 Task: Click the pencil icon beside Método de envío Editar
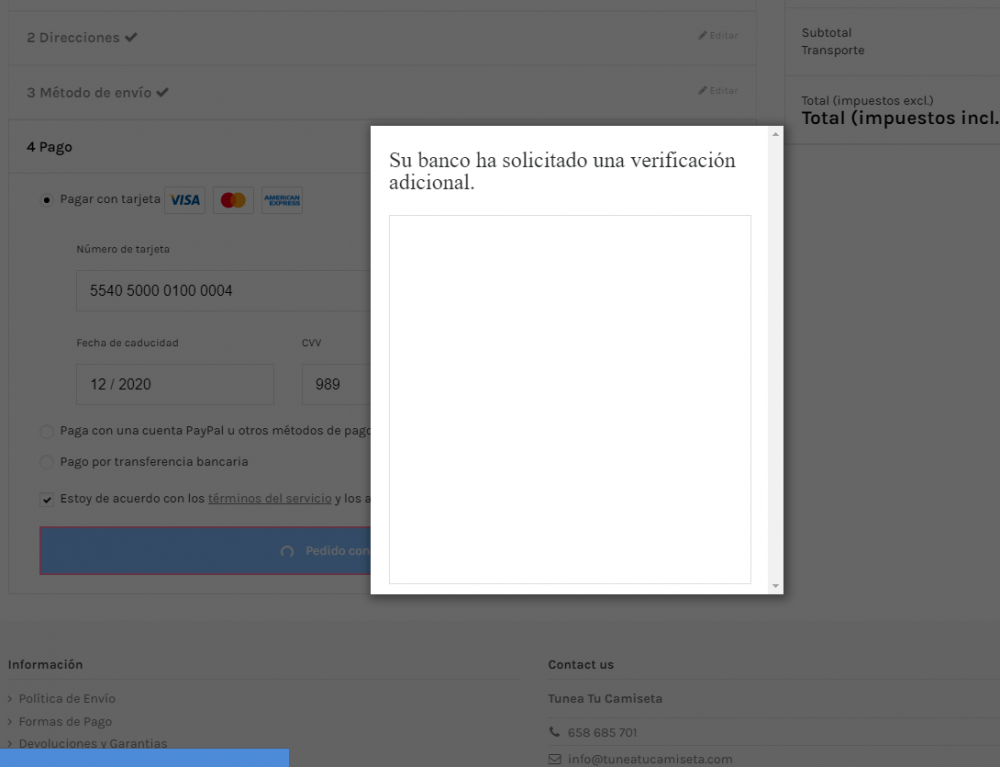(x=702, y=91)
